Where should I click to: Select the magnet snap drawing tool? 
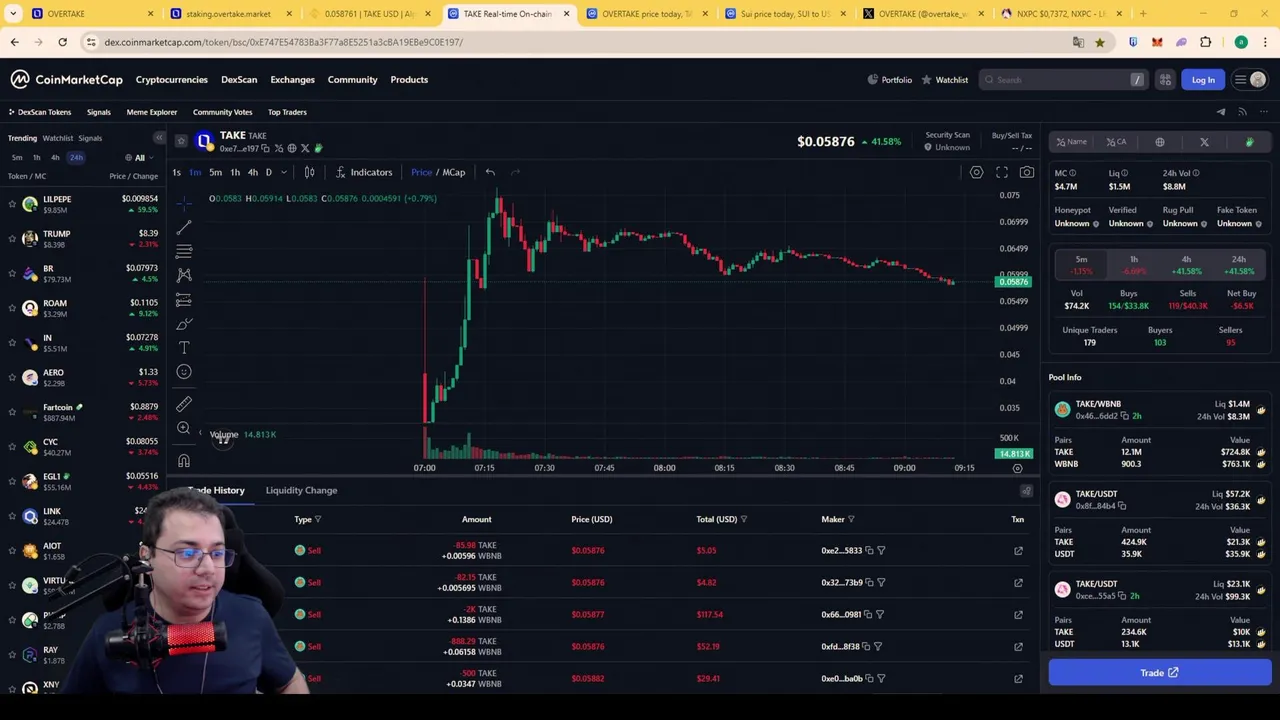click(184, 461)
